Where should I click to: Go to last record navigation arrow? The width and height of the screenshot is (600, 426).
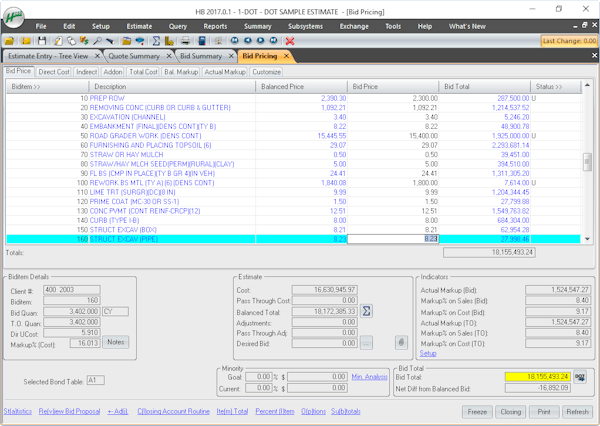click(x=273, y=41)
